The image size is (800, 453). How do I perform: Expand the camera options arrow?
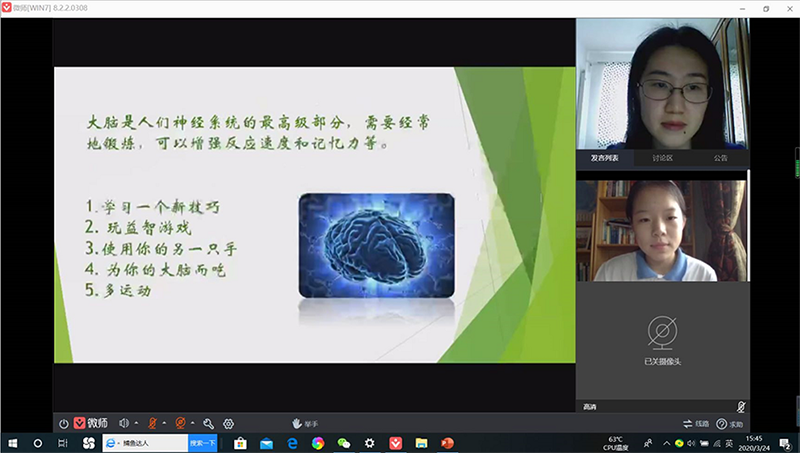click(193, 423)
